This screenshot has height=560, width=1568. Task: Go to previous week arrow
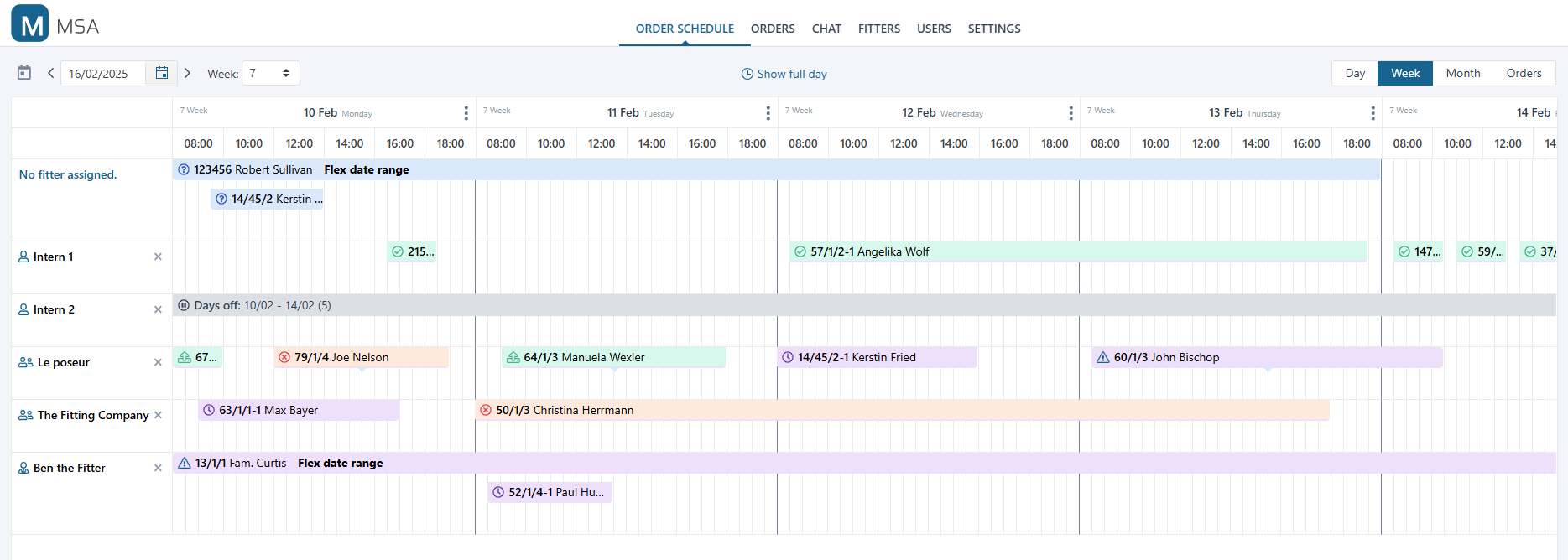(51, 73)
